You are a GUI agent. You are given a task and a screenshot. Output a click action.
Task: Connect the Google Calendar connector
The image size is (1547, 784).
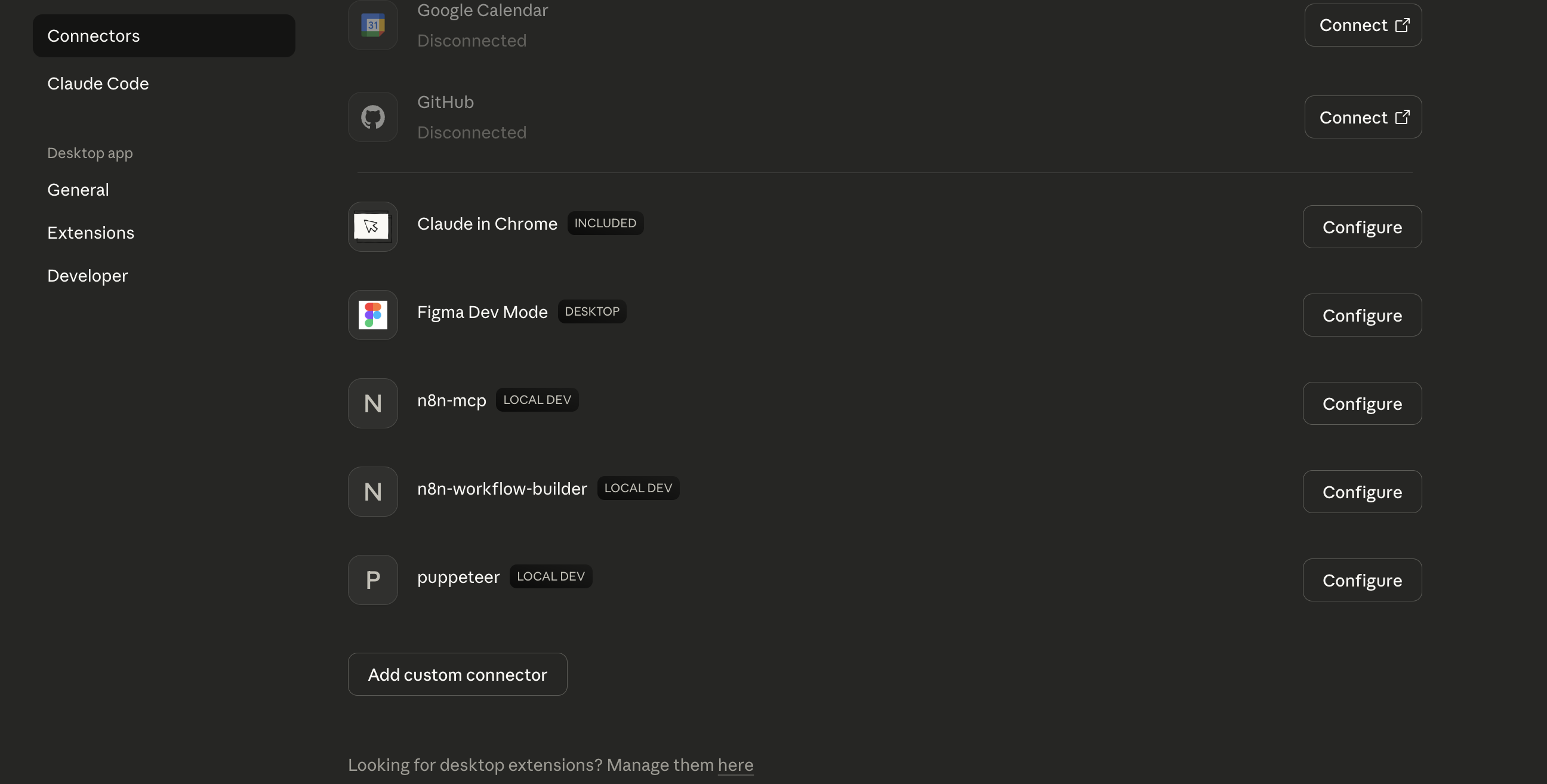coord(1362,25)
